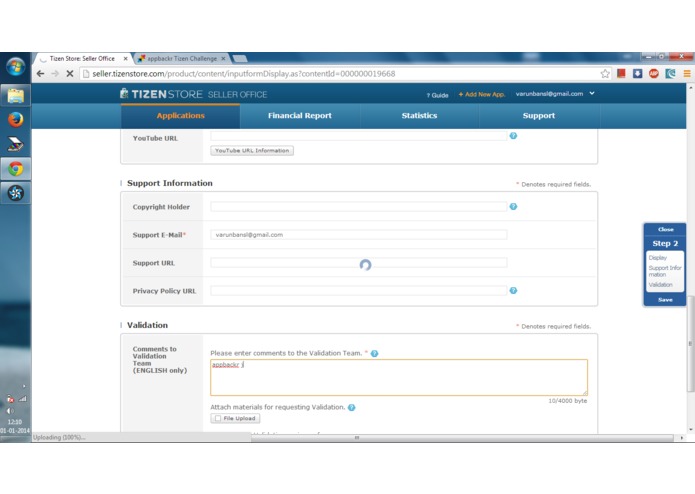
Task: Open Chrome menu hamburger icon
Action: point(687,74)
